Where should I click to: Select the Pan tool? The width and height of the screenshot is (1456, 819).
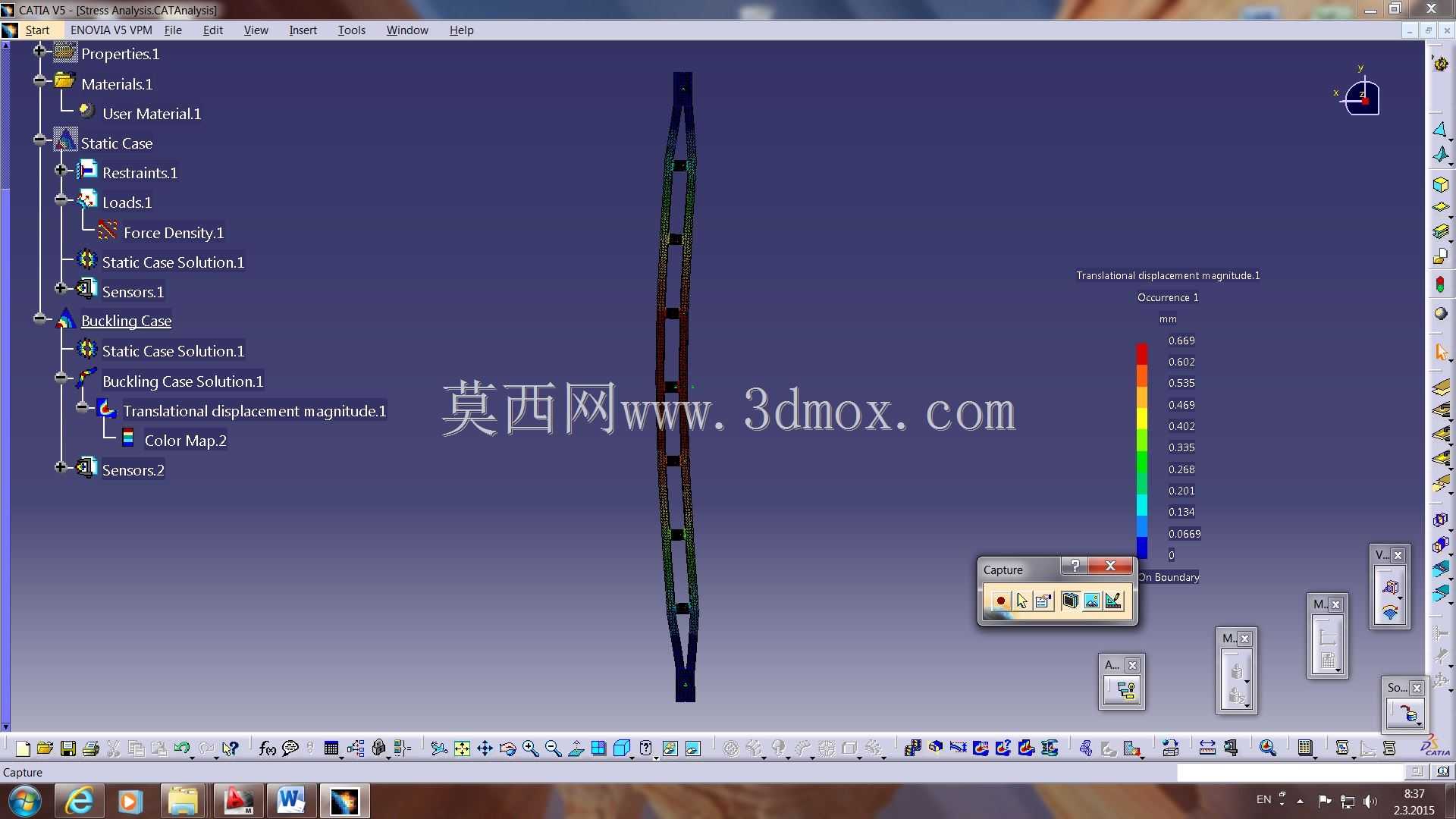tap(485, 749)
